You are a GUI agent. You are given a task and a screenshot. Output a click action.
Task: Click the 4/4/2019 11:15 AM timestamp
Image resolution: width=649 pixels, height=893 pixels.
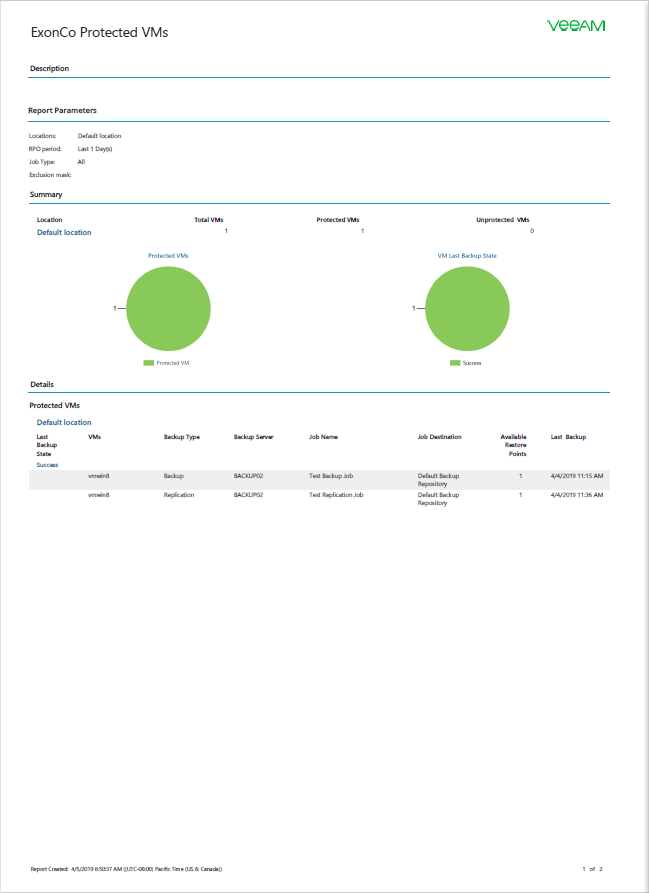(x=577, y=476)
